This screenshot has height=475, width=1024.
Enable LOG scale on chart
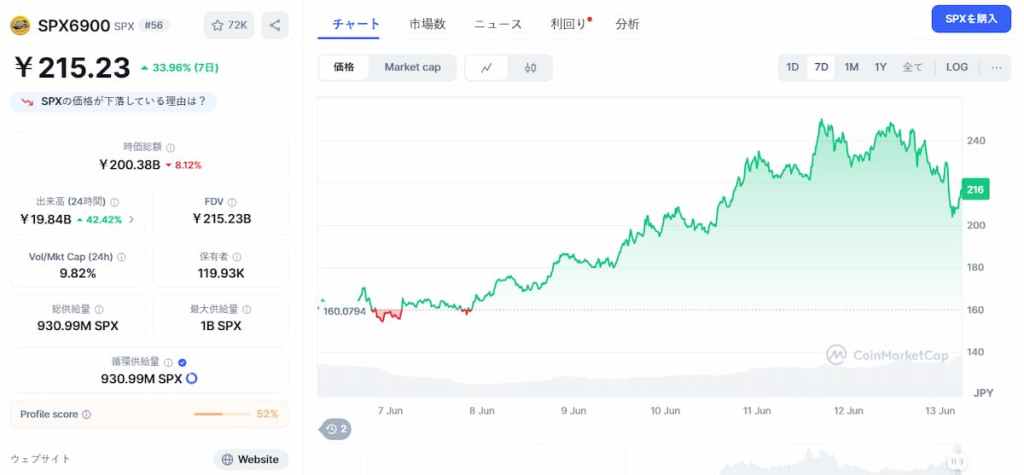coord(957,67)
